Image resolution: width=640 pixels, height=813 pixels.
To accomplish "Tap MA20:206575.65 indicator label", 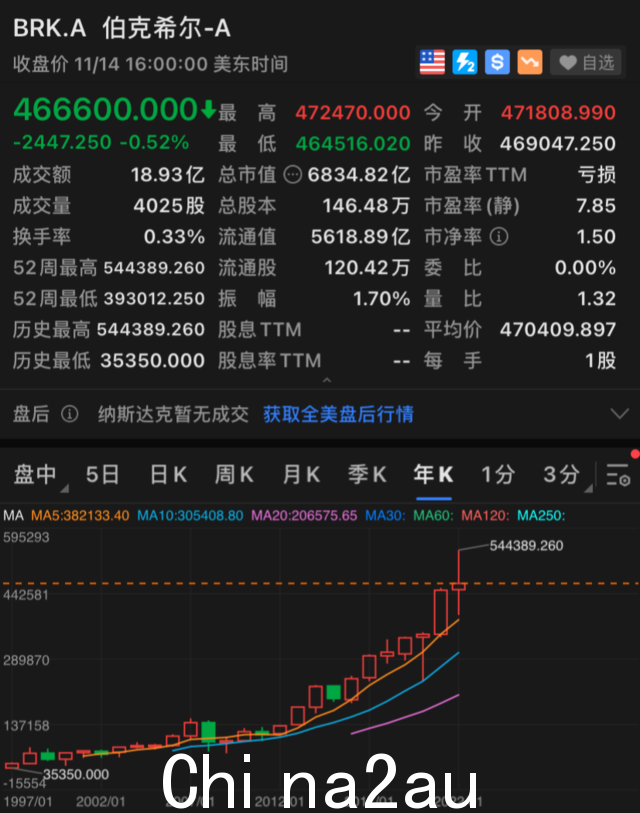I will (x=304, y=515).
